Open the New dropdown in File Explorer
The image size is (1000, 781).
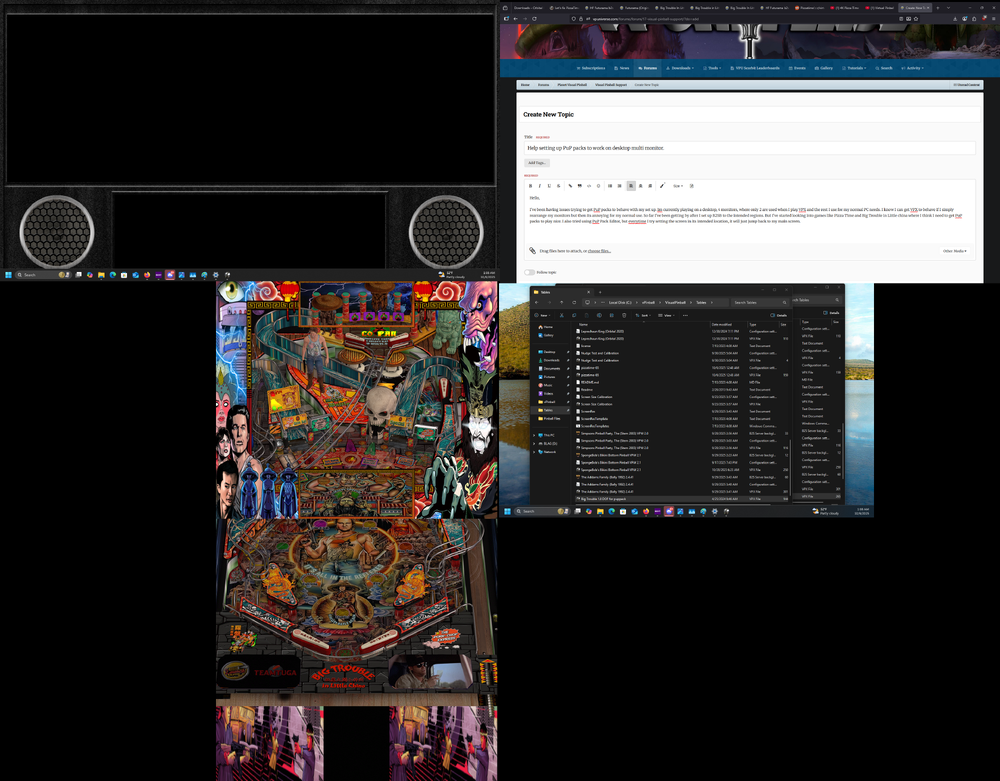point(543,315)
